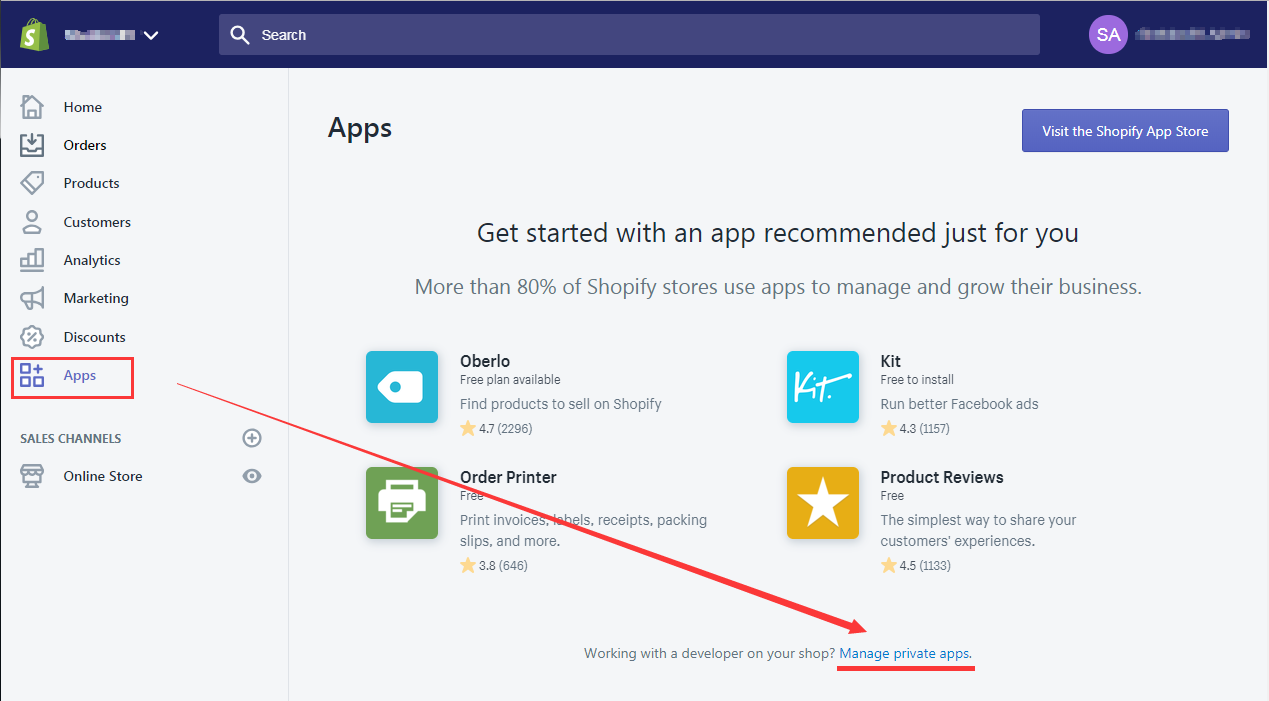Image resolution: width=1269 pixels, height=701 pixels.
Task: Click Kit 'Free to install' text
Action: coord(917,380)
